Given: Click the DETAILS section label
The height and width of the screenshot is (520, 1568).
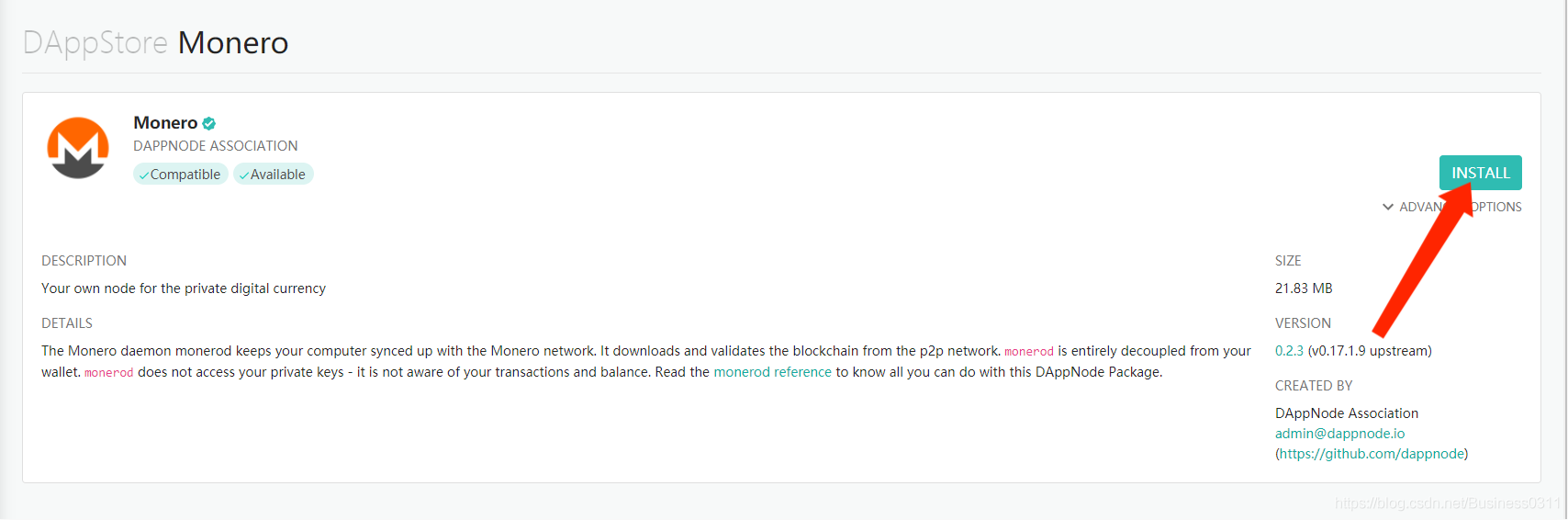Looking at the screenshot, I should pyautogui.click(x=67, y=323).
